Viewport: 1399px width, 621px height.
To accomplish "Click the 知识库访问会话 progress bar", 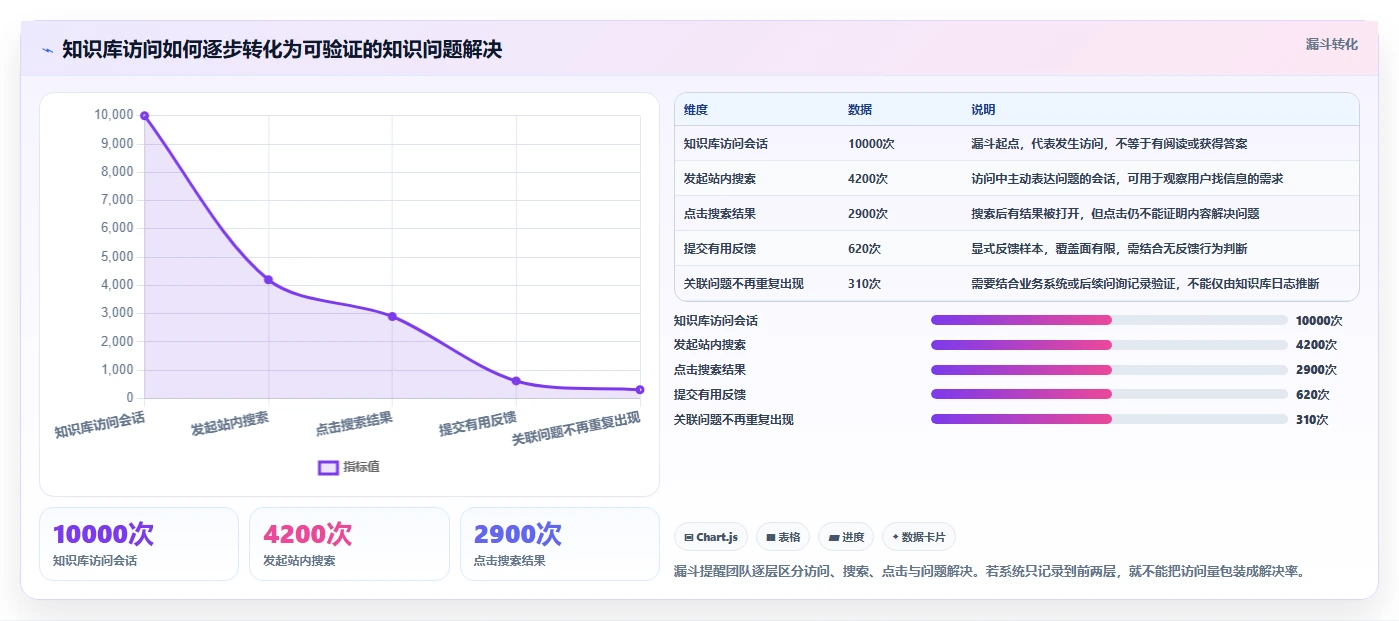I will pyautogui.click(x=1109, y=320).
